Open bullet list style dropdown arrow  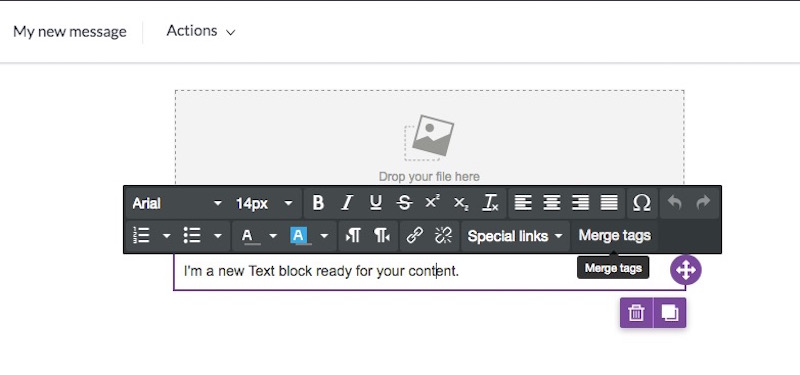(218, 236)
